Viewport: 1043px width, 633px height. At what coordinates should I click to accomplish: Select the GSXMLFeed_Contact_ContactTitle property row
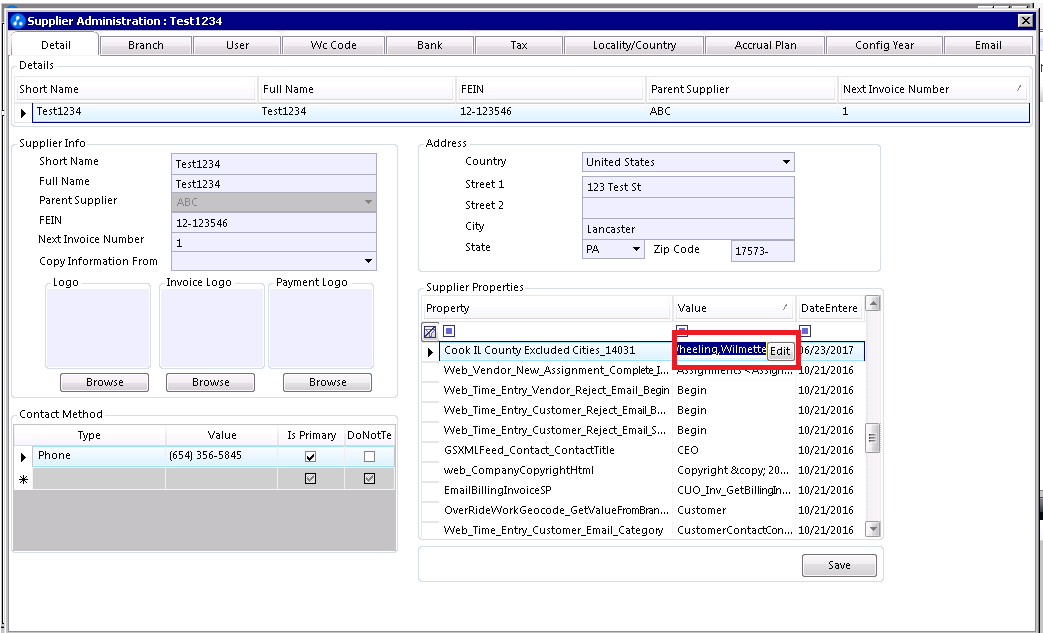point(652,450)
